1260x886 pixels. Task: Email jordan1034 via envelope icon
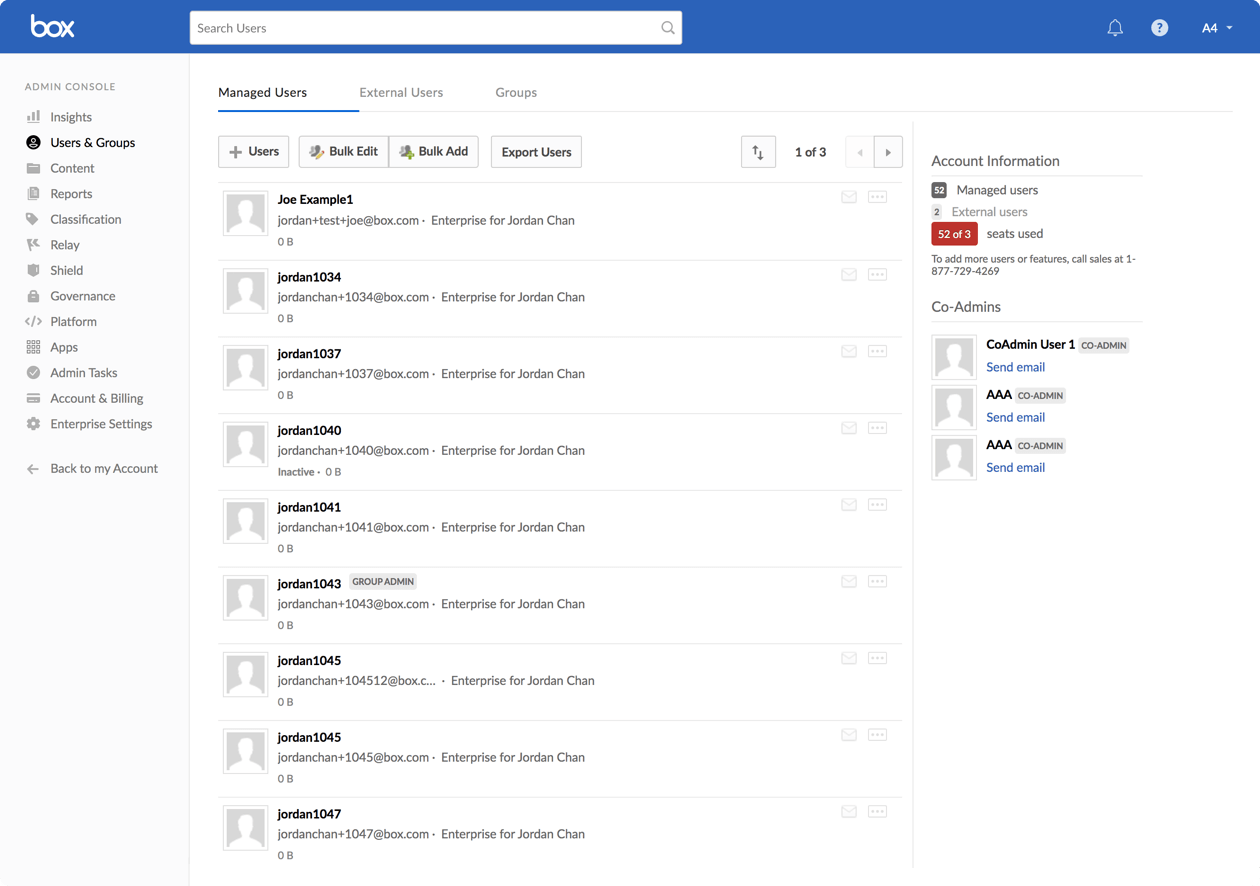click(x=849, y=274)
